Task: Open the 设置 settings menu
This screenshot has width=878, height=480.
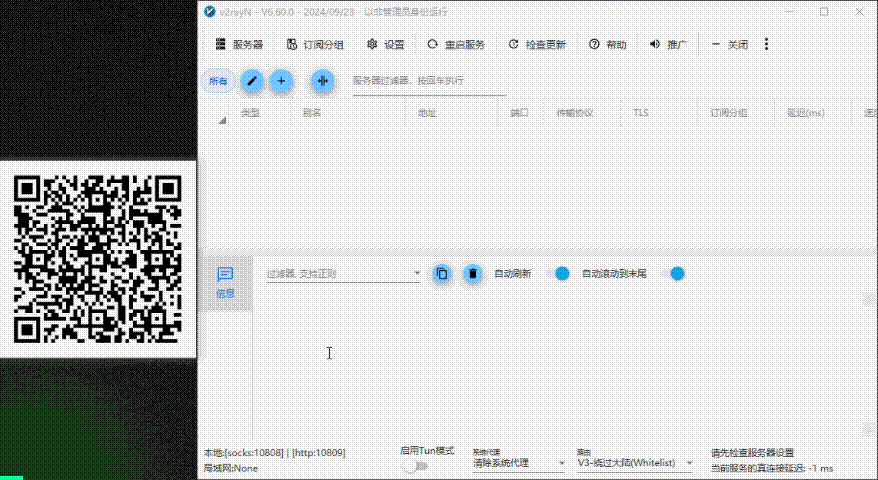Action: pos(385,45)
